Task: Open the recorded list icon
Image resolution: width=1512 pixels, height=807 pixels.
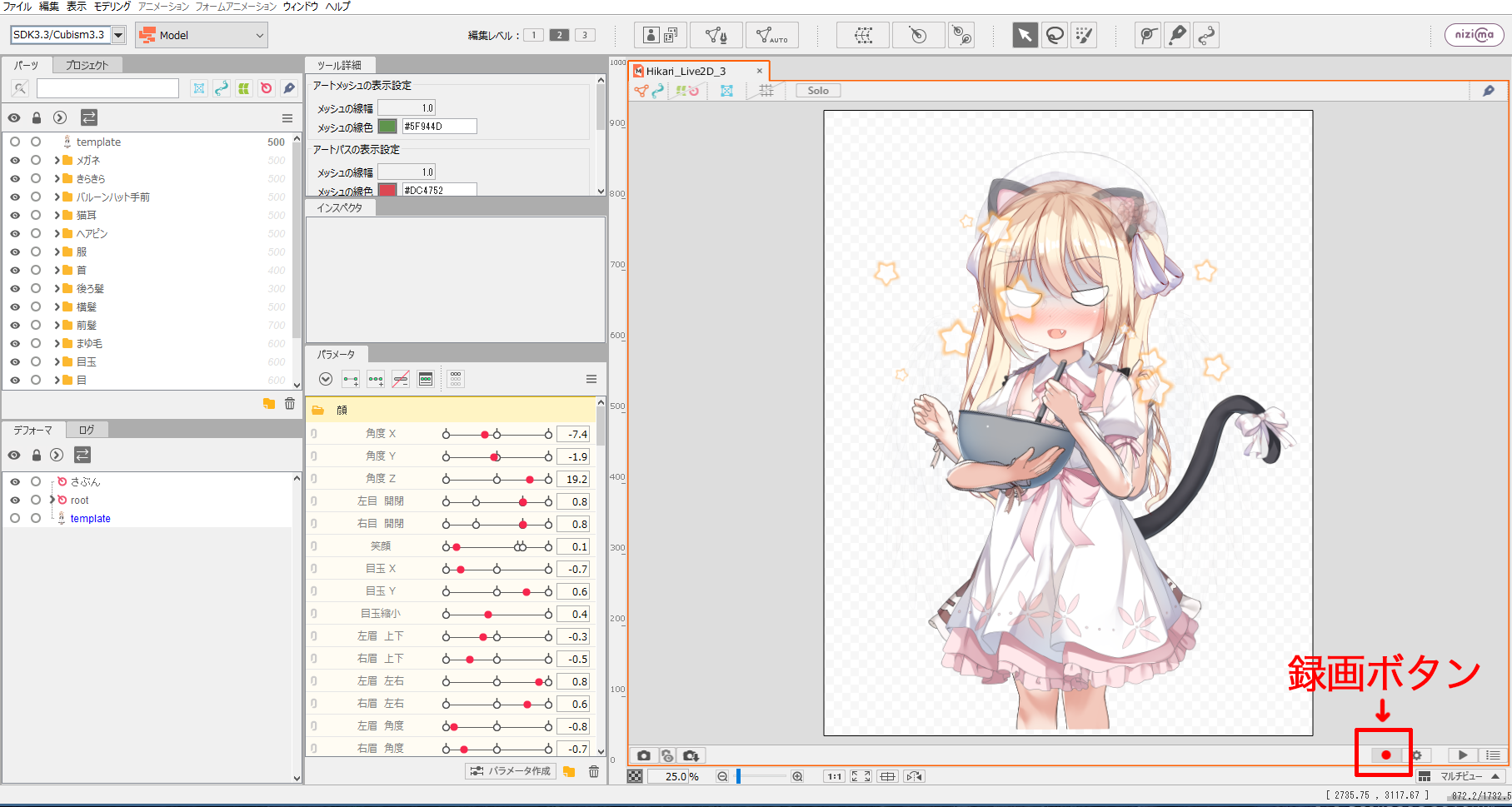Action: point(1493,755)
